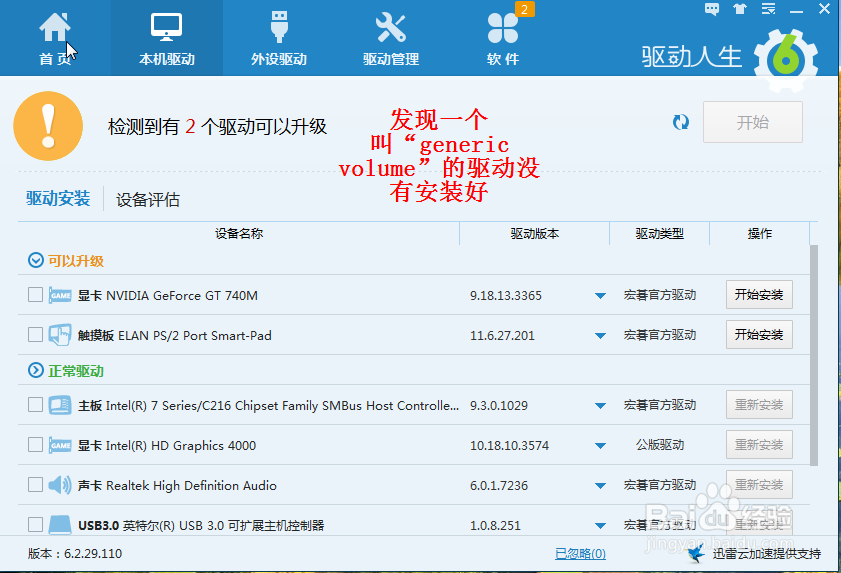Tick the Intel HD Graphics 4000 checkbox

pyautogui.click(x=35, y=445)
